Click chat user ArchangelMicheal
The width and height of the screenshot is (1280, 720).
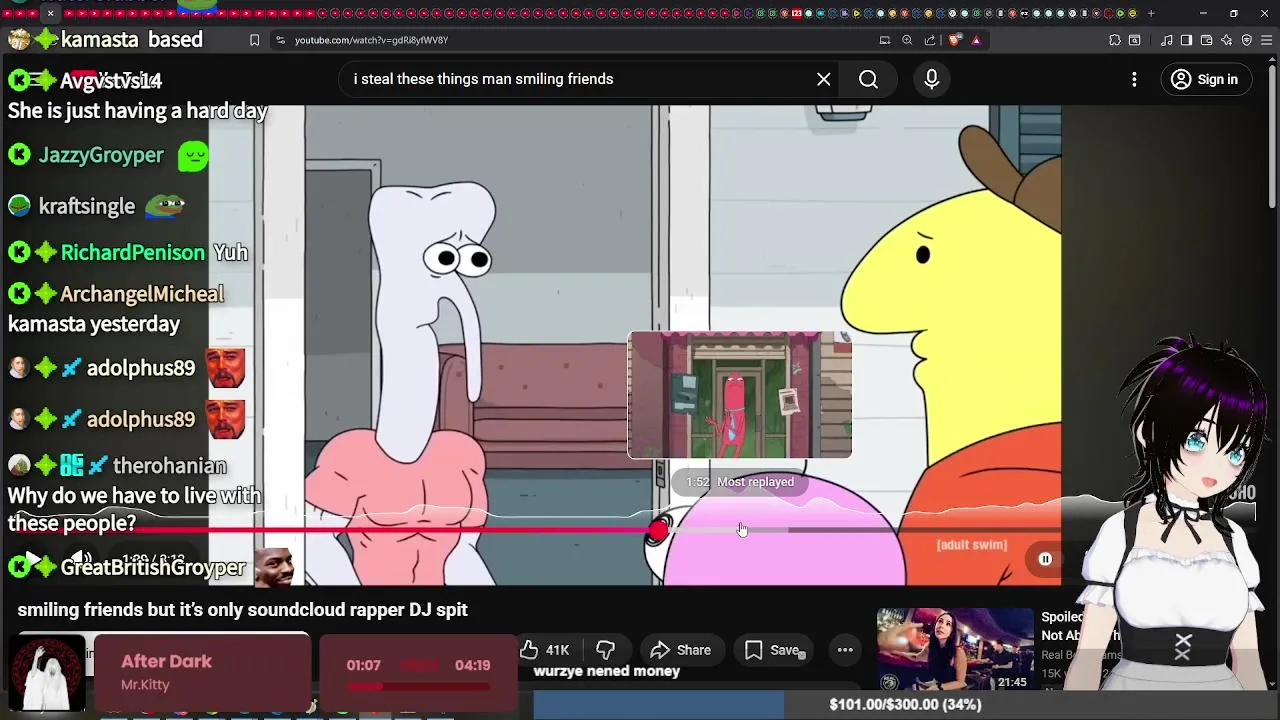click(142, 294)
